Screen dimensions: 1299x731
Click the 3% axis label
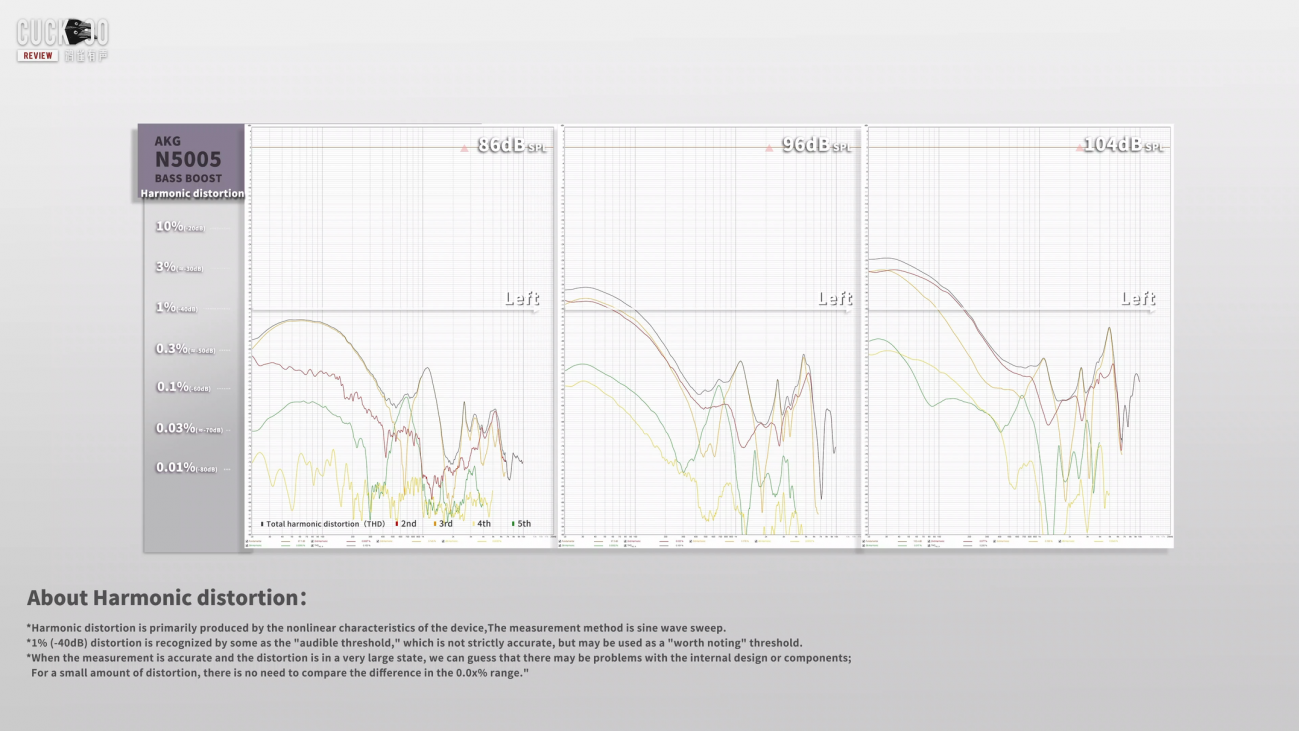[x=179, y=267]
